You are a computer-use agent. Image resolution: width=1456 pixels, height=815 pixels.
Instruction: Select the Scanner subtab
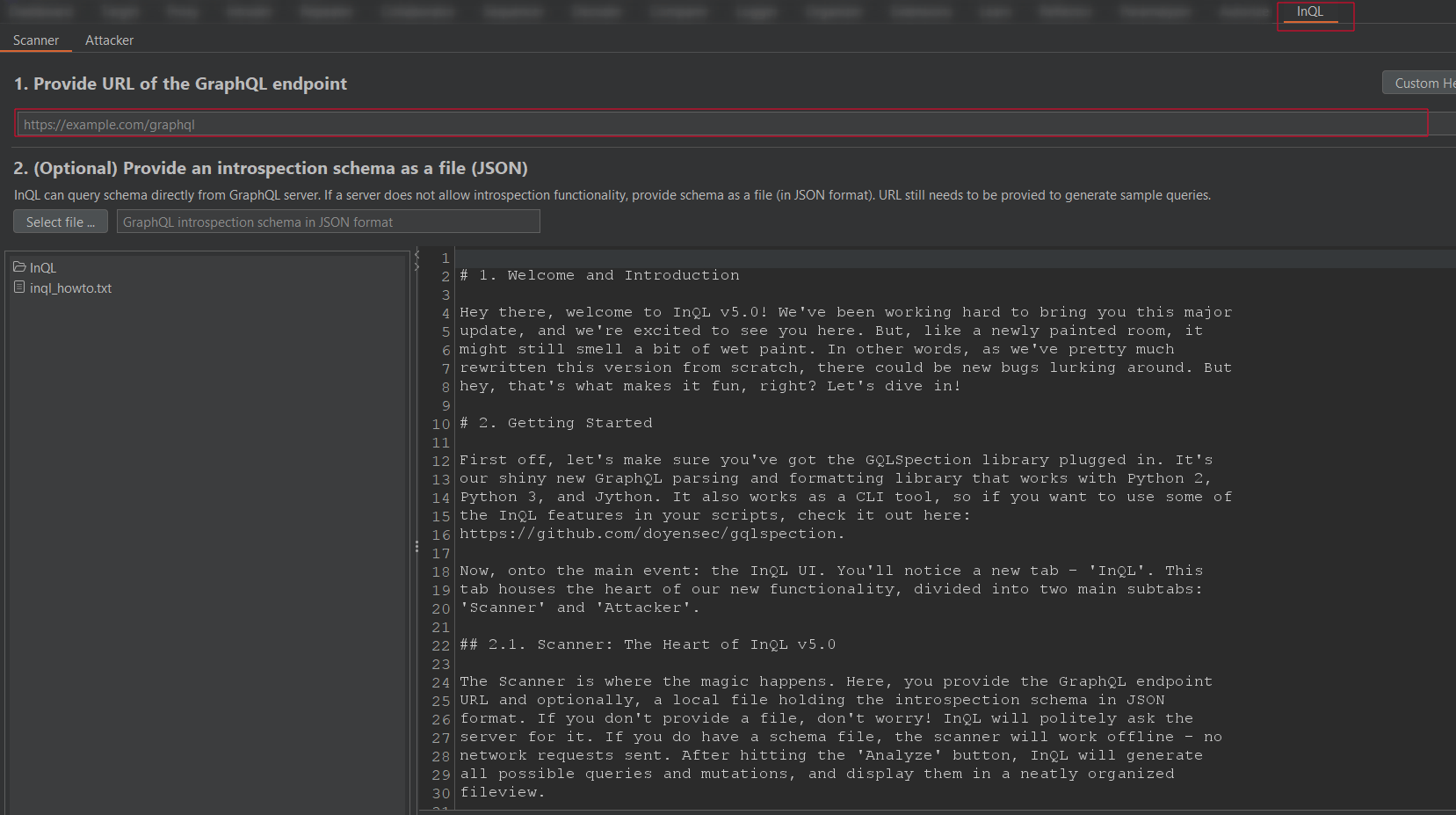coord(36,40)
